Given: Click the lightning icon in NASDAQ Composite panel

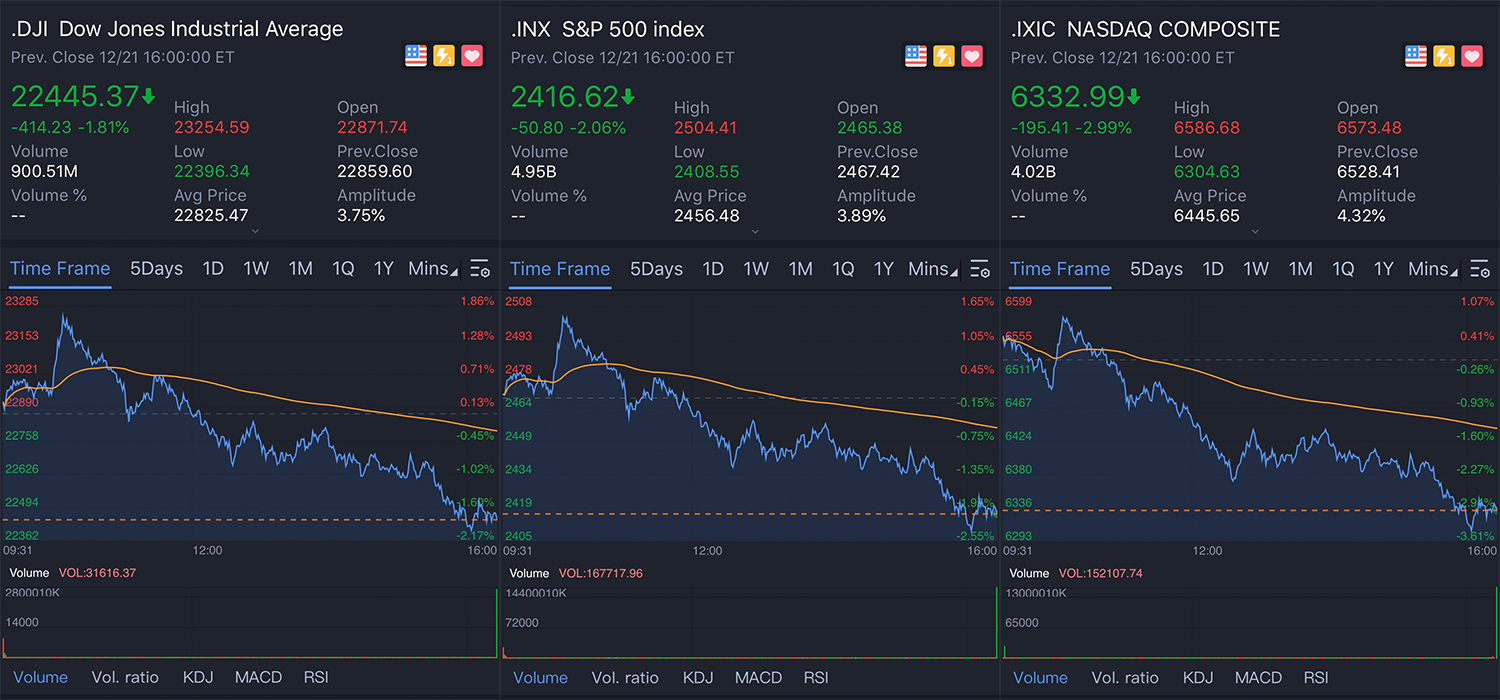Looking at the screenshot, I should 1444,56.
